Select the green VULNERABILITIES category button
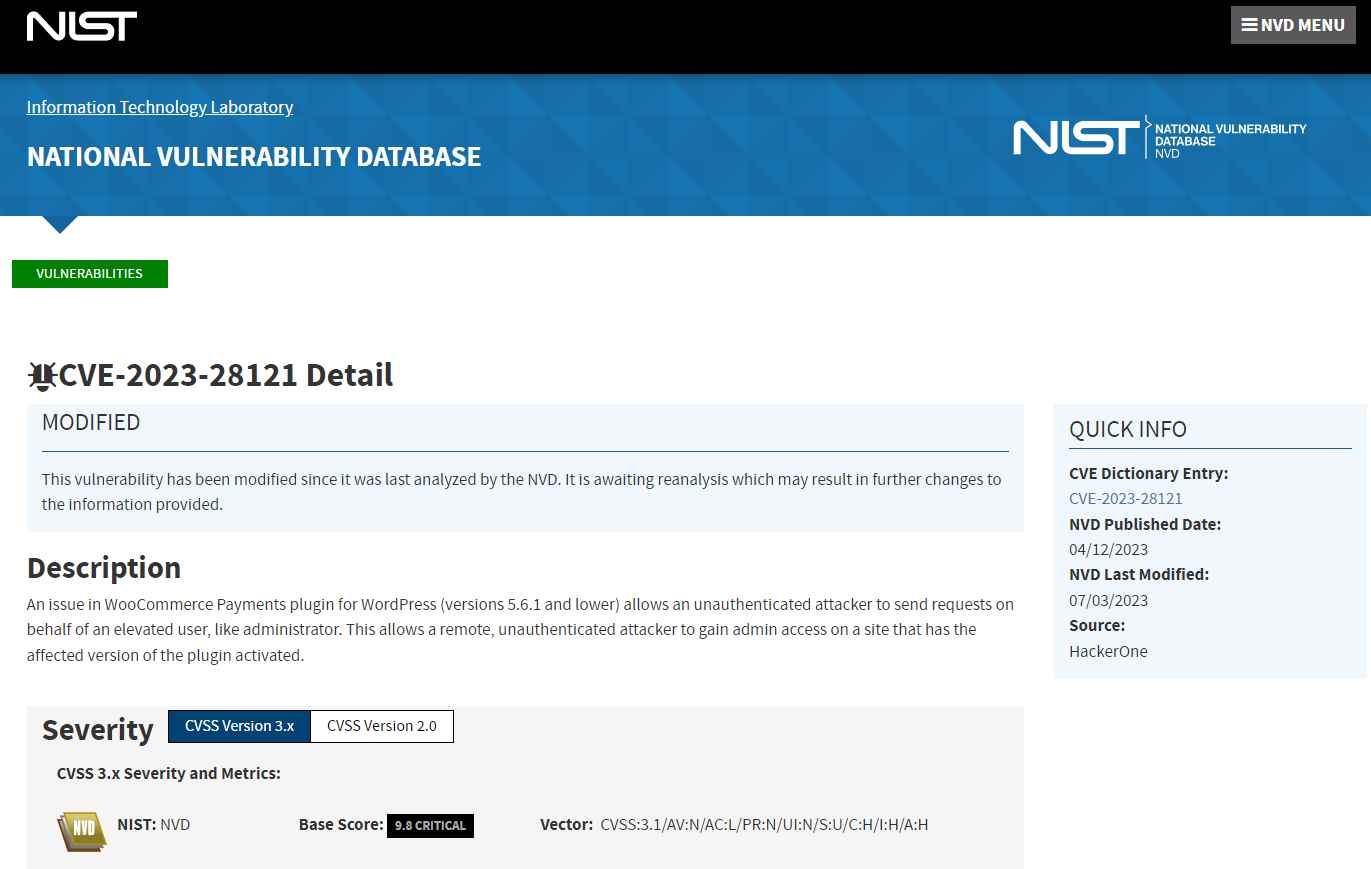Viewport: 1371px width, 869px height. [90, 273]
